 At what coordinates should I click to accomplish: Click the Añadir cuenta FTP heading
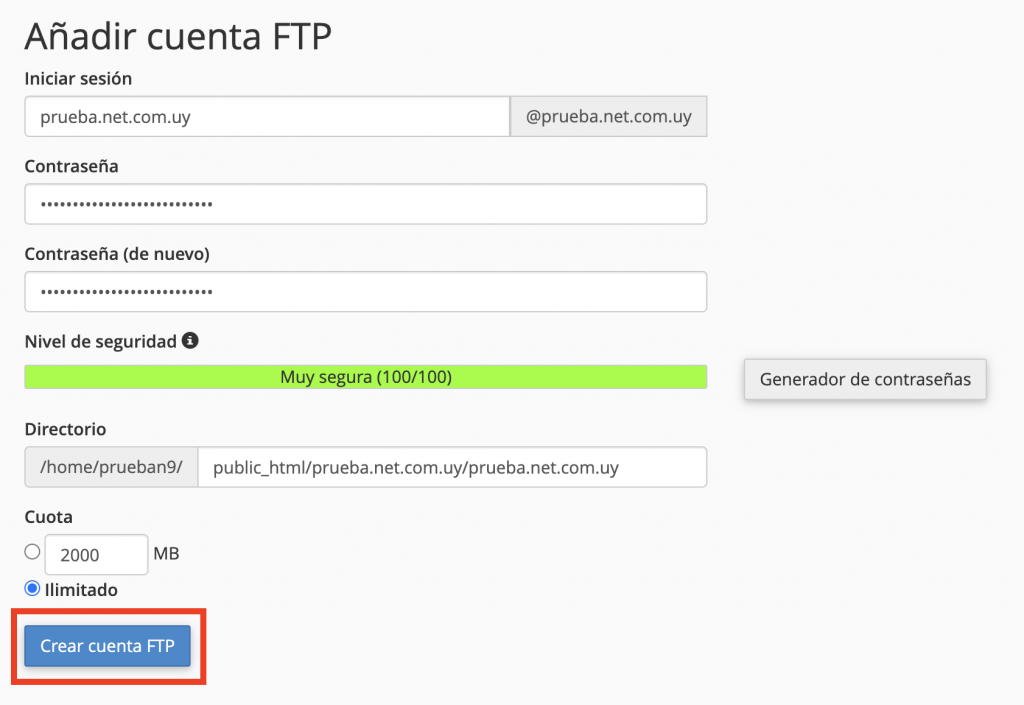pos(178,36)
